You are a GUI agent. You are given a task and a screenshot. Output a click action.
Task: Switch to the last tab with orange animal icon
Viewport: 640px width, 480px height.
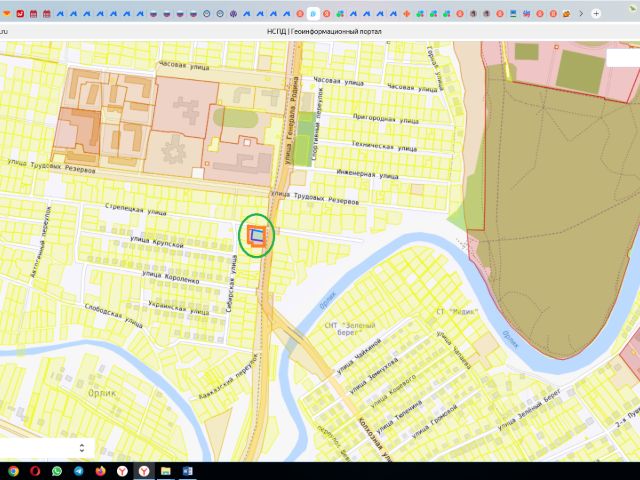pos(566,13)
